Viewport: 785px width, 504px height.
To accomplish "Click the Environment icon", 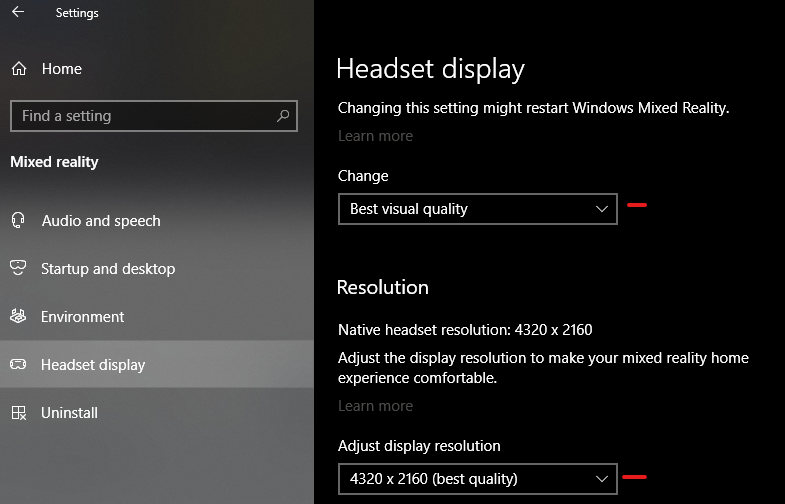I will [18, 316].
